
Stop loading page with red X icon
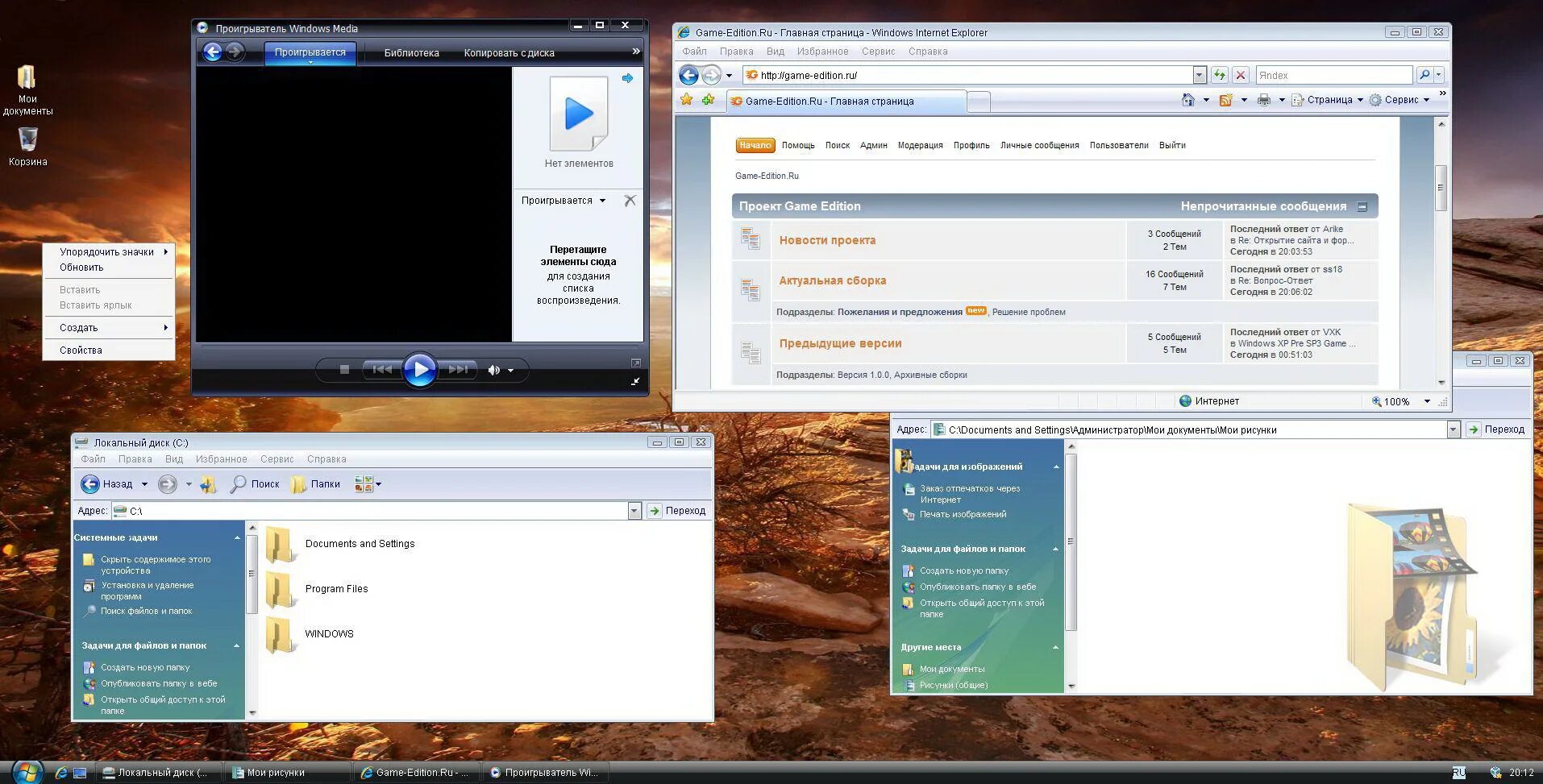1241,75
